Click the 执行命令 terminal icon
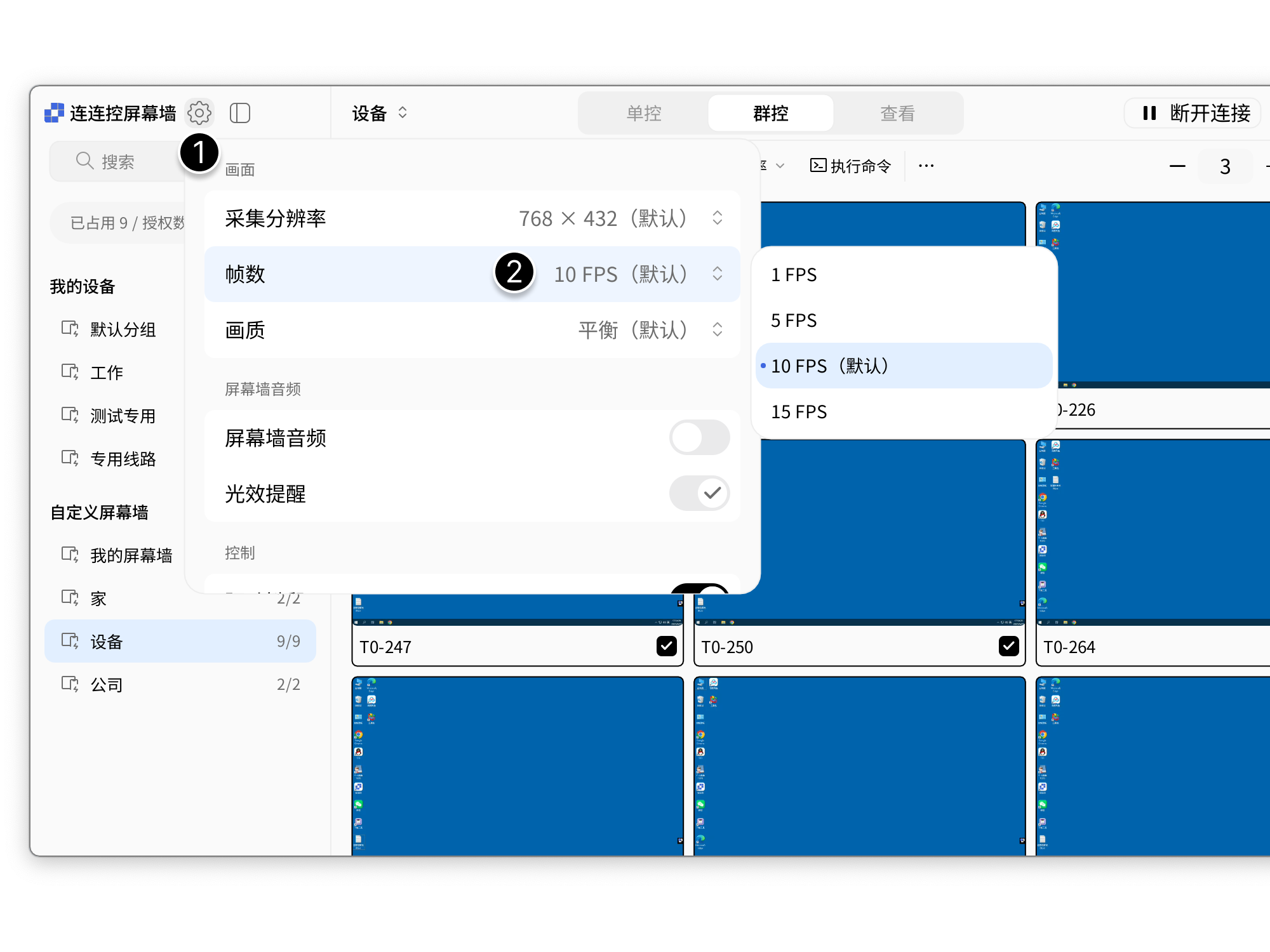1270x952 pixels. (819, 166)
